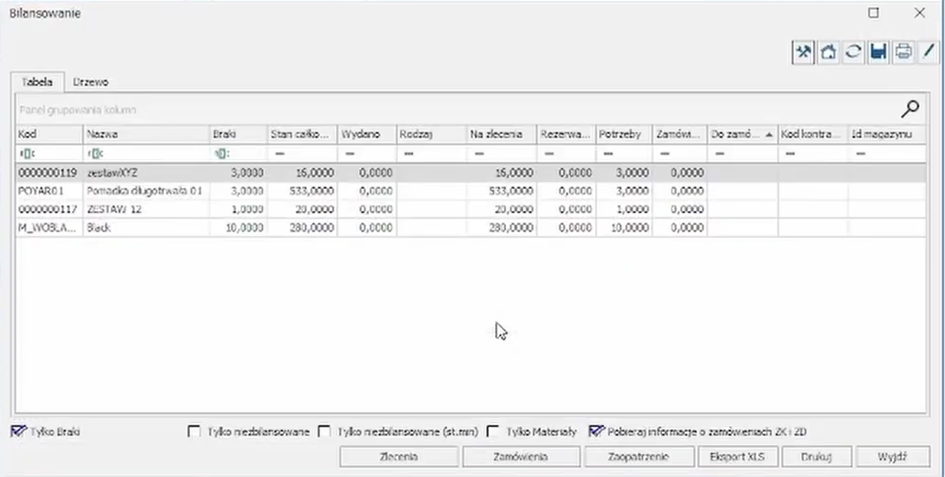Click the pencil edit icon

pyautogui.click(x=928, y=52)
